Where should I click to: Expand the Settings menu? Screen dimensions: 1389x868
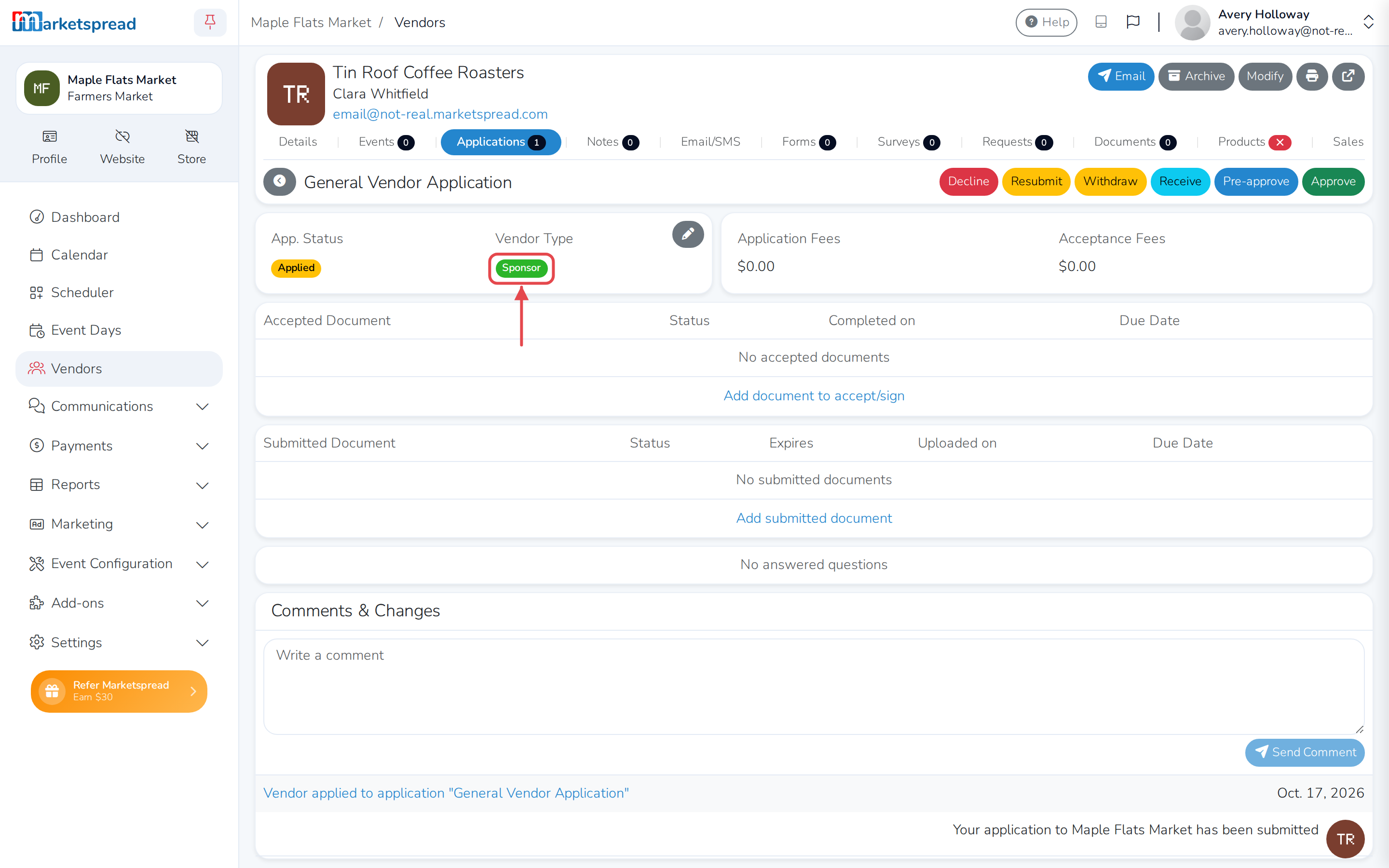(119, 642)
